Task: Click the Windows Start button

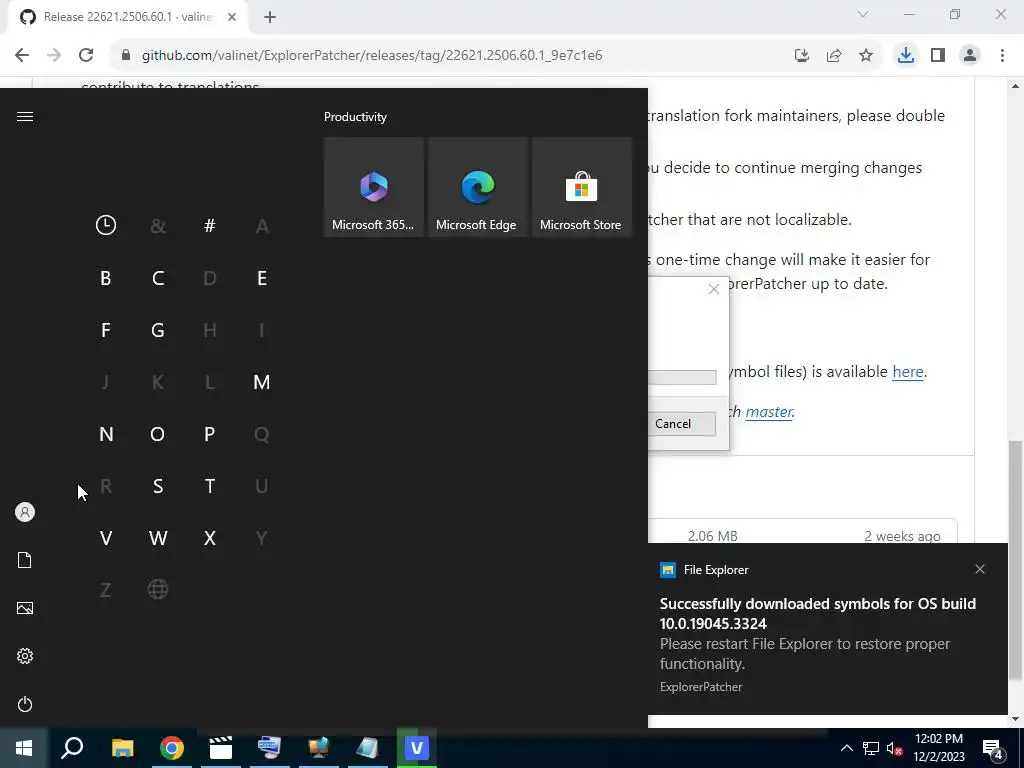Action: (x=24, y=748)
